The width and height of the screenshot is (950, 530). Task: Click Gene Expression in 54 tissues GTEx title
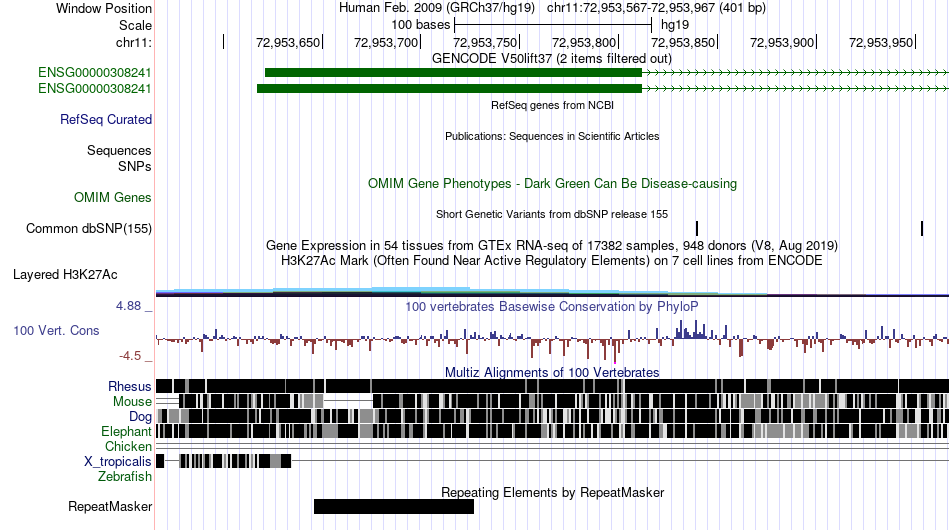[552, 245]
